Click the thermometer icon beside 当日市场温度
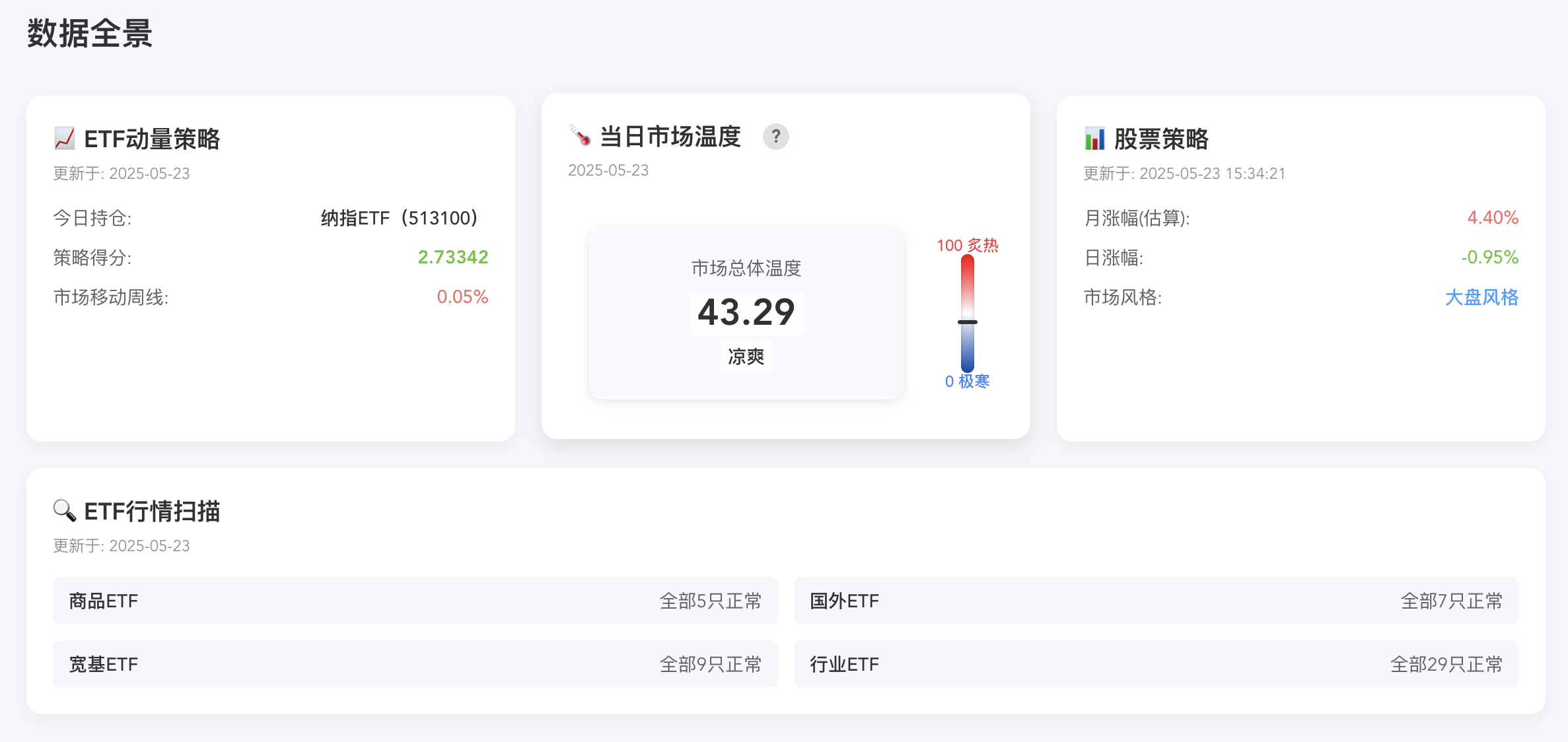 (x=580, y=136)
